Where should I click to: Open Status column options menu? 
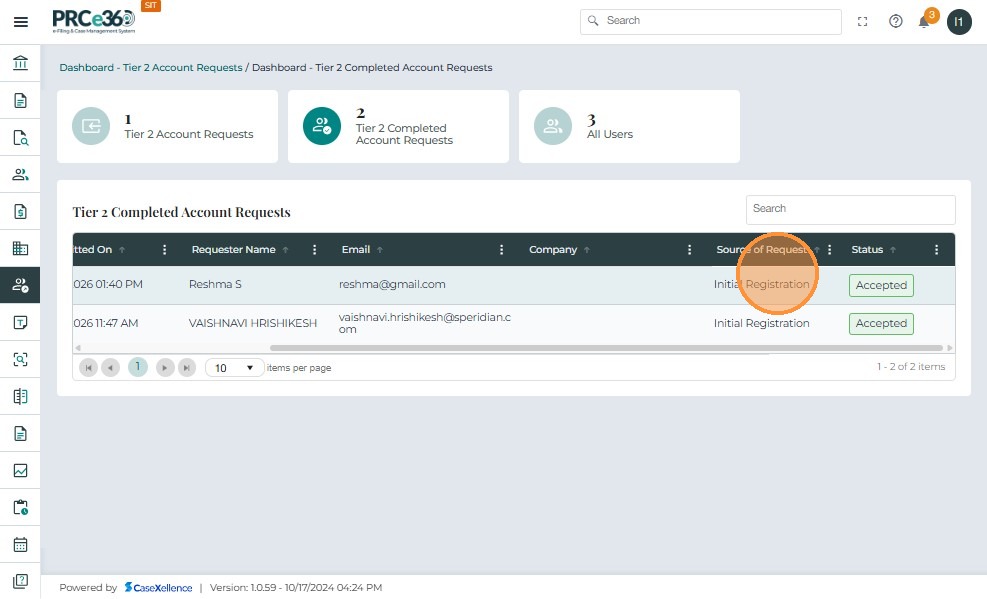pos(936,250)
